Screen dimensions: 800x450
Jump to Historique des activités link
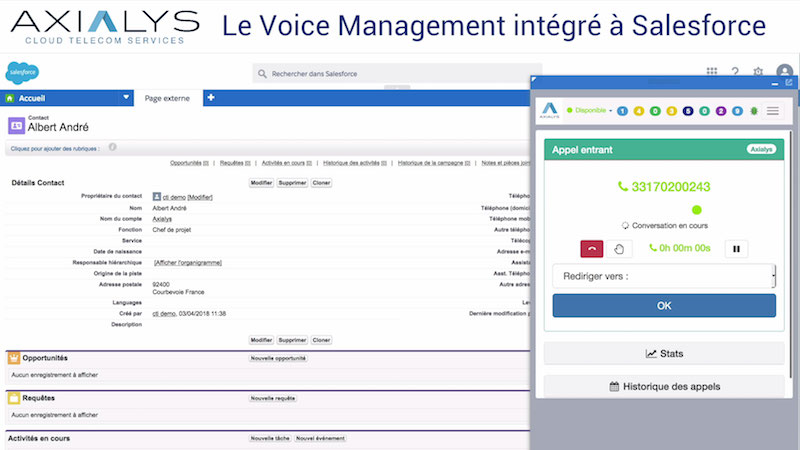[x=355, y=163]
